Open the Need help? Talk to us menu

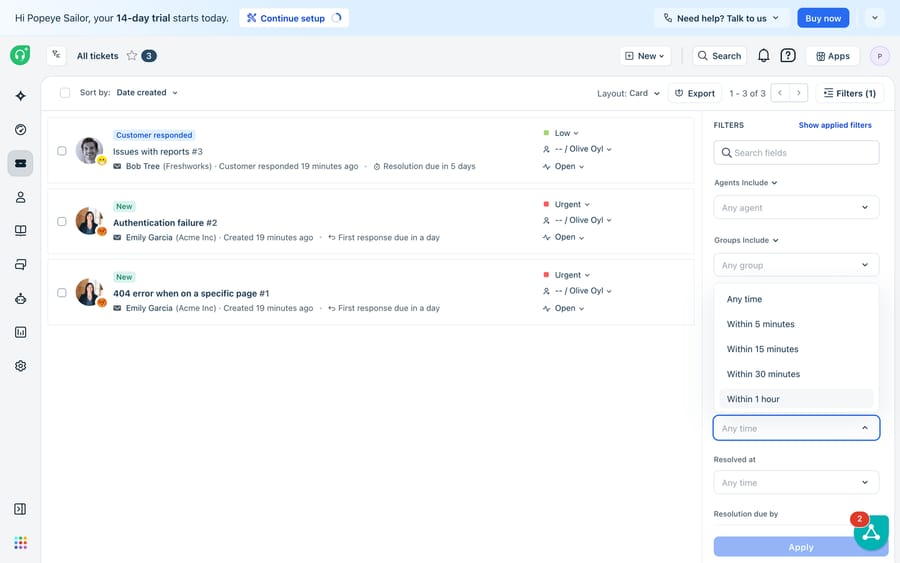721,18
